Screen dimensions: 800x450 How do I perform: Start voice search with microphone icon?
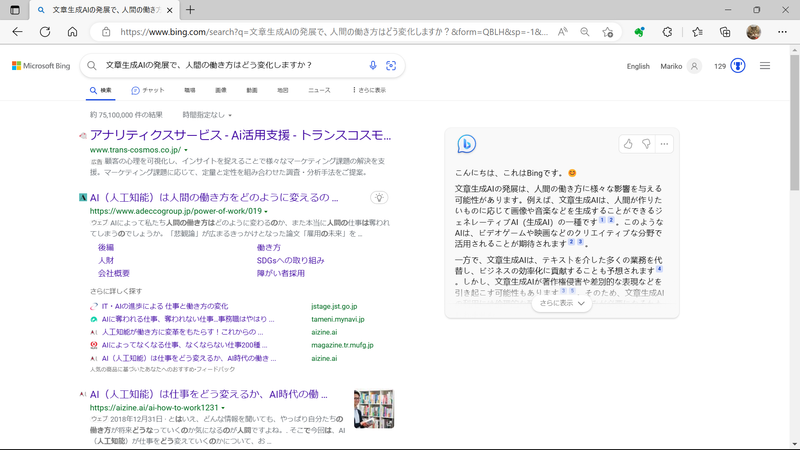pos(373,65)
